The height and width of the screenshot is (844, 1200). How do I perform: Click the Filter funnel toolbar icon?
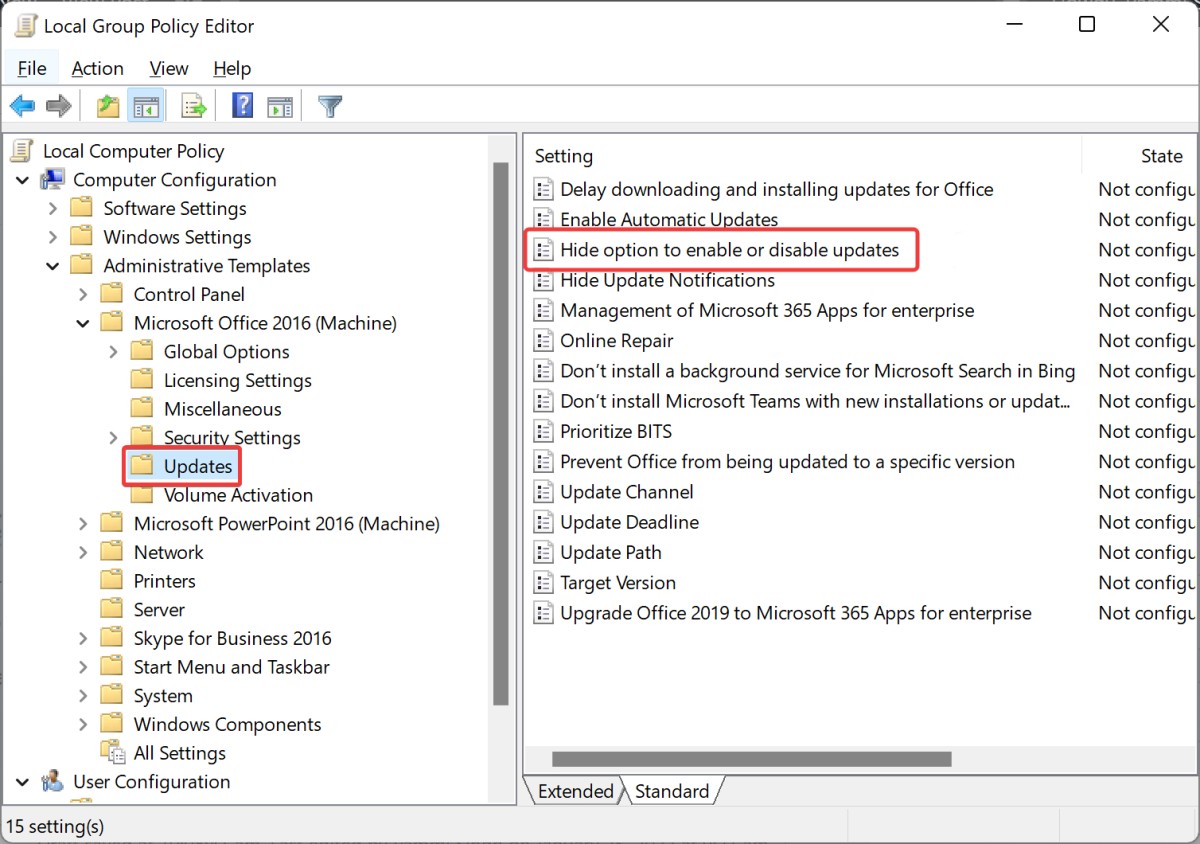coord(330,106)
